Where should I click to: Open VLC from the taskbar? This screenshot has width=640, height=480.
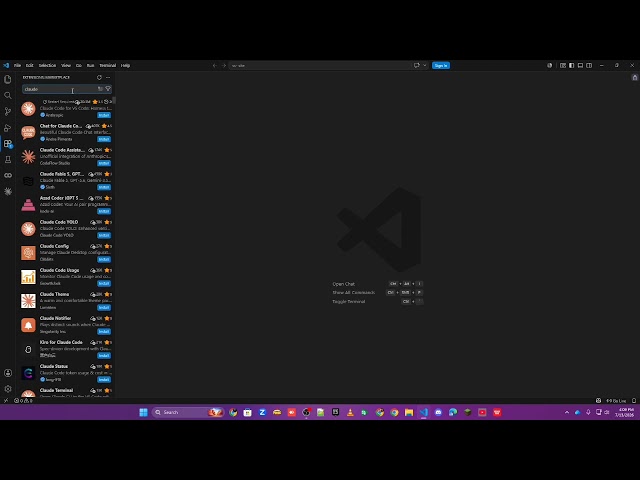pos(350,413)
